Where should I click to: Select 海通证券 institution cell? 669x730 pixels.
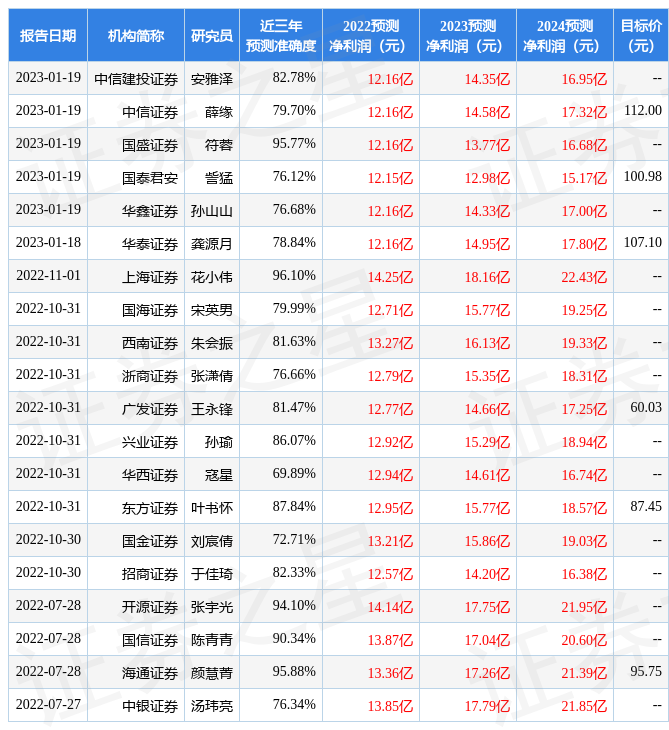click(136, 673)
